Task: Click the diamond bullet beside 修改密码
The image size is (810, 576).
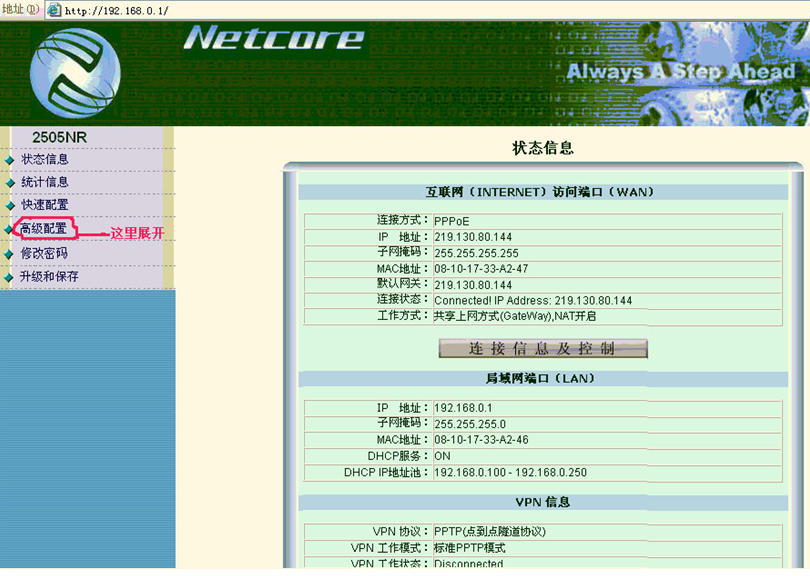Action: [8, 254]
